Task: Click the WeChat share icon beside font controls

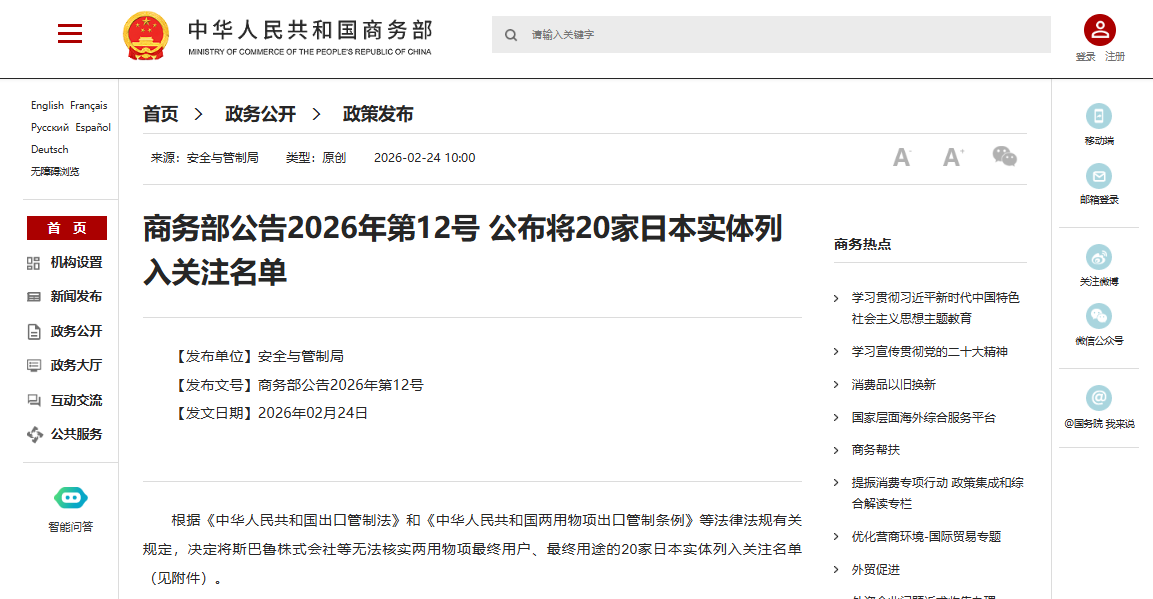Action: (1005, 156)
